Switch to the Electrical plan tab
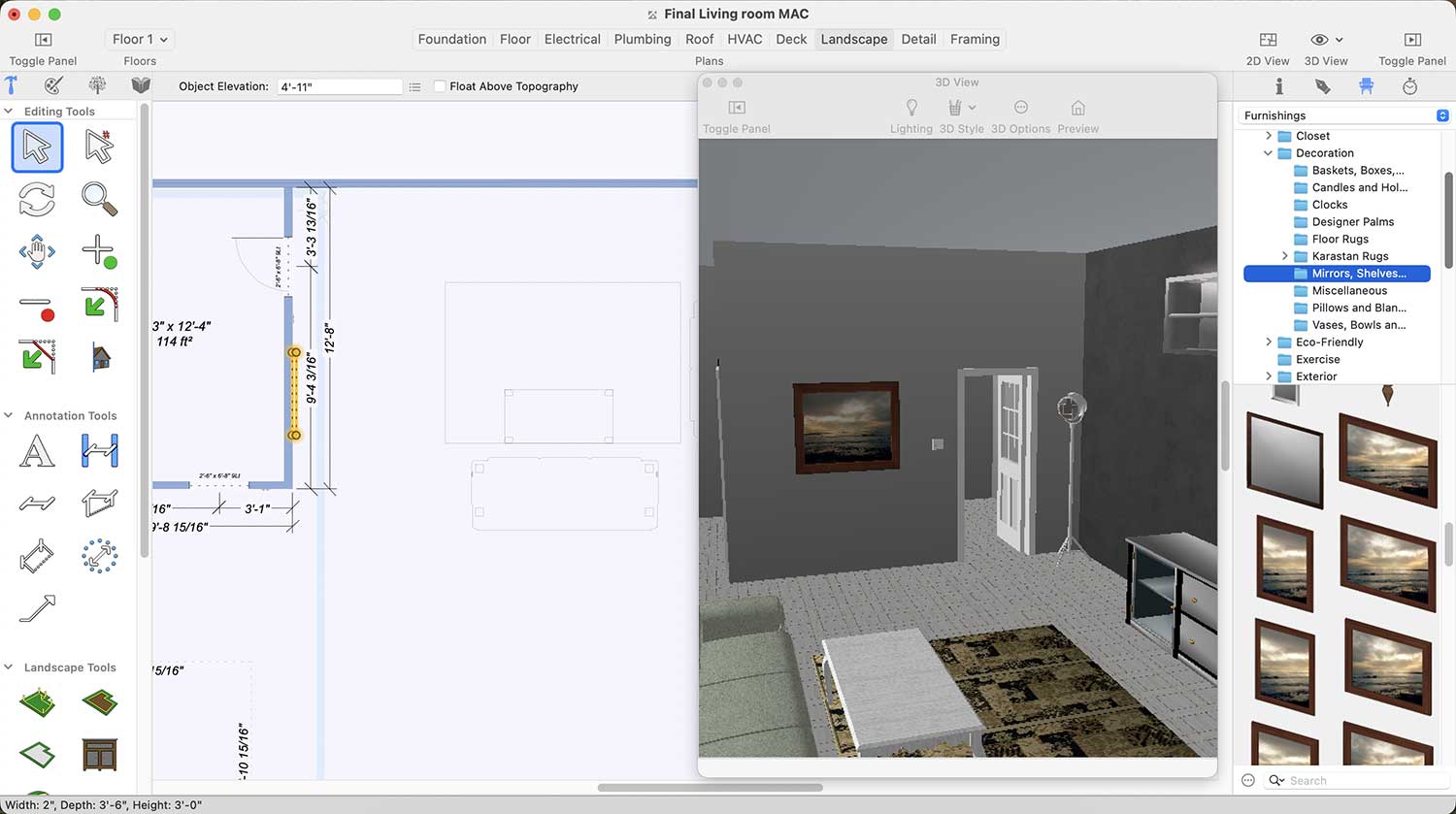The image size is (1456, 814). (x=572, y=40)
